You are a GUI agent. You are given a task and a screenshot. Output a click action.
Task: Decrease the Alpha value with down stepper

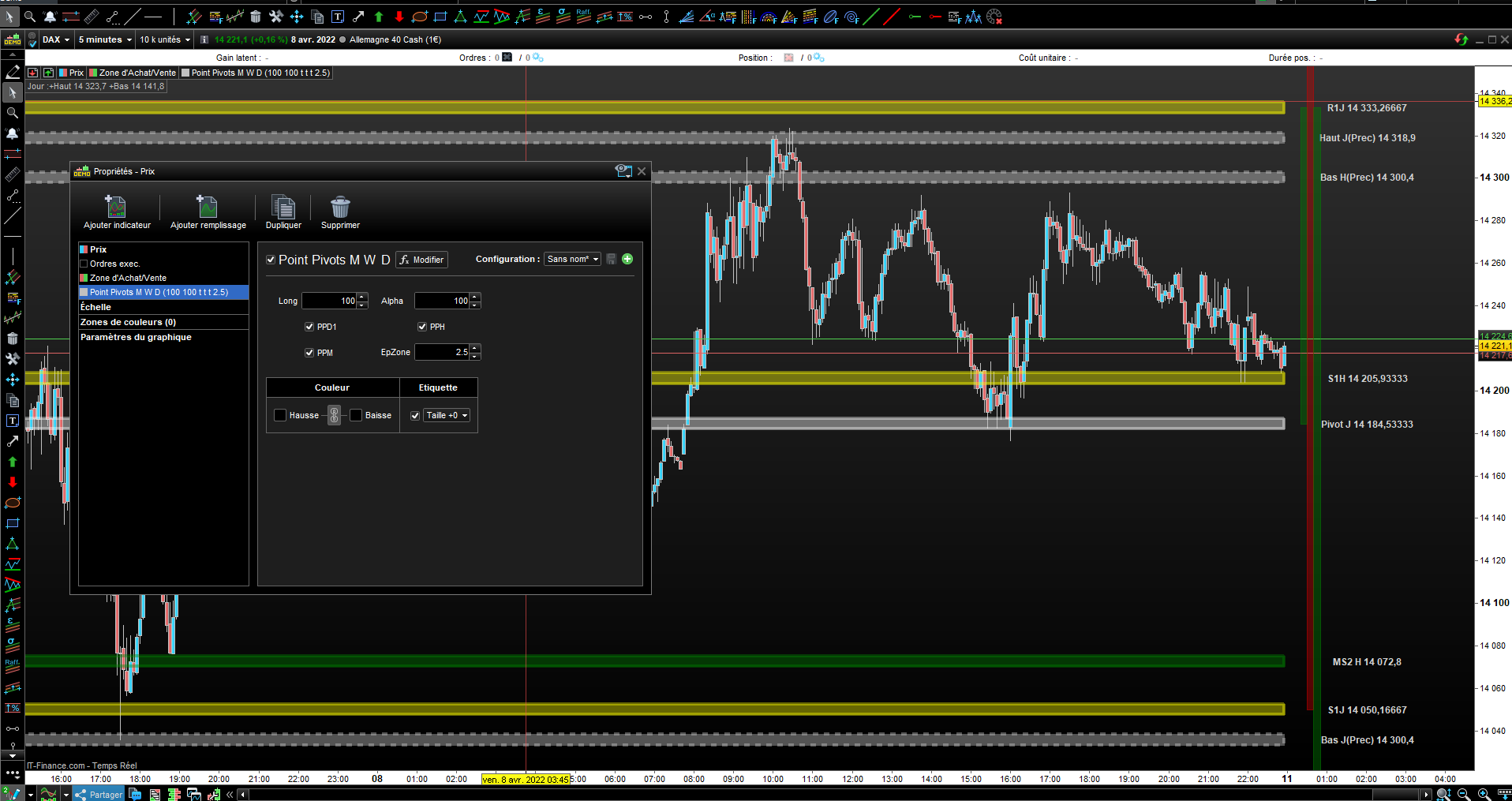tap(475, 305)
